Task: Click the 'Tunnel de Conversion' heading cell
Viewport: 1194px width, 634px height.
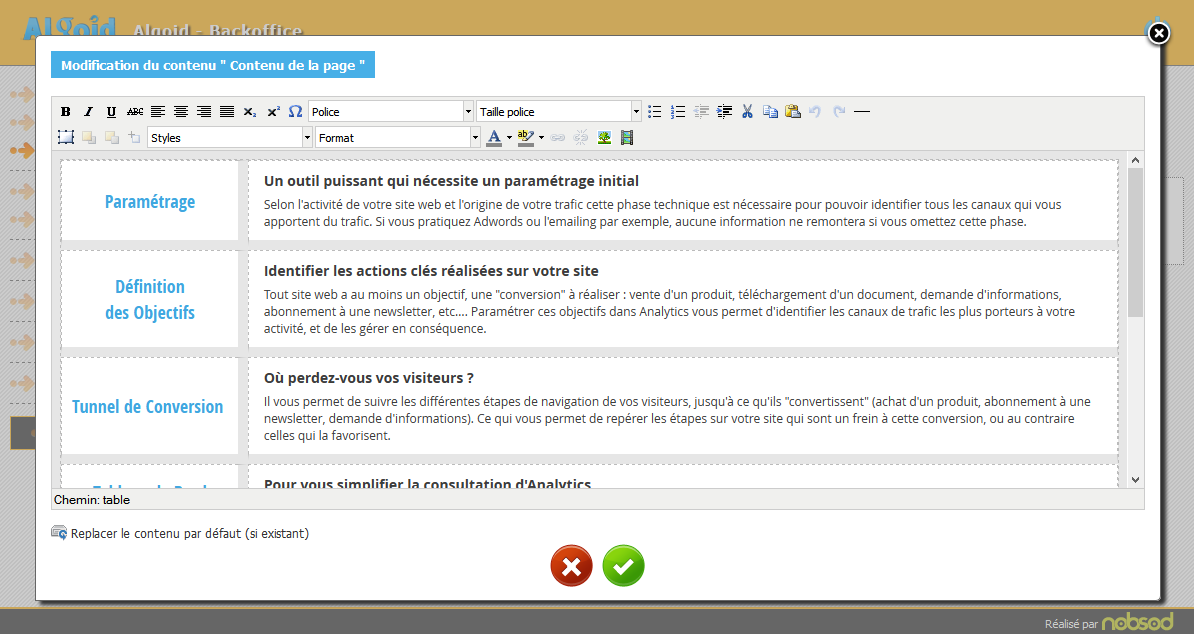Action: [x=150, y=406]
